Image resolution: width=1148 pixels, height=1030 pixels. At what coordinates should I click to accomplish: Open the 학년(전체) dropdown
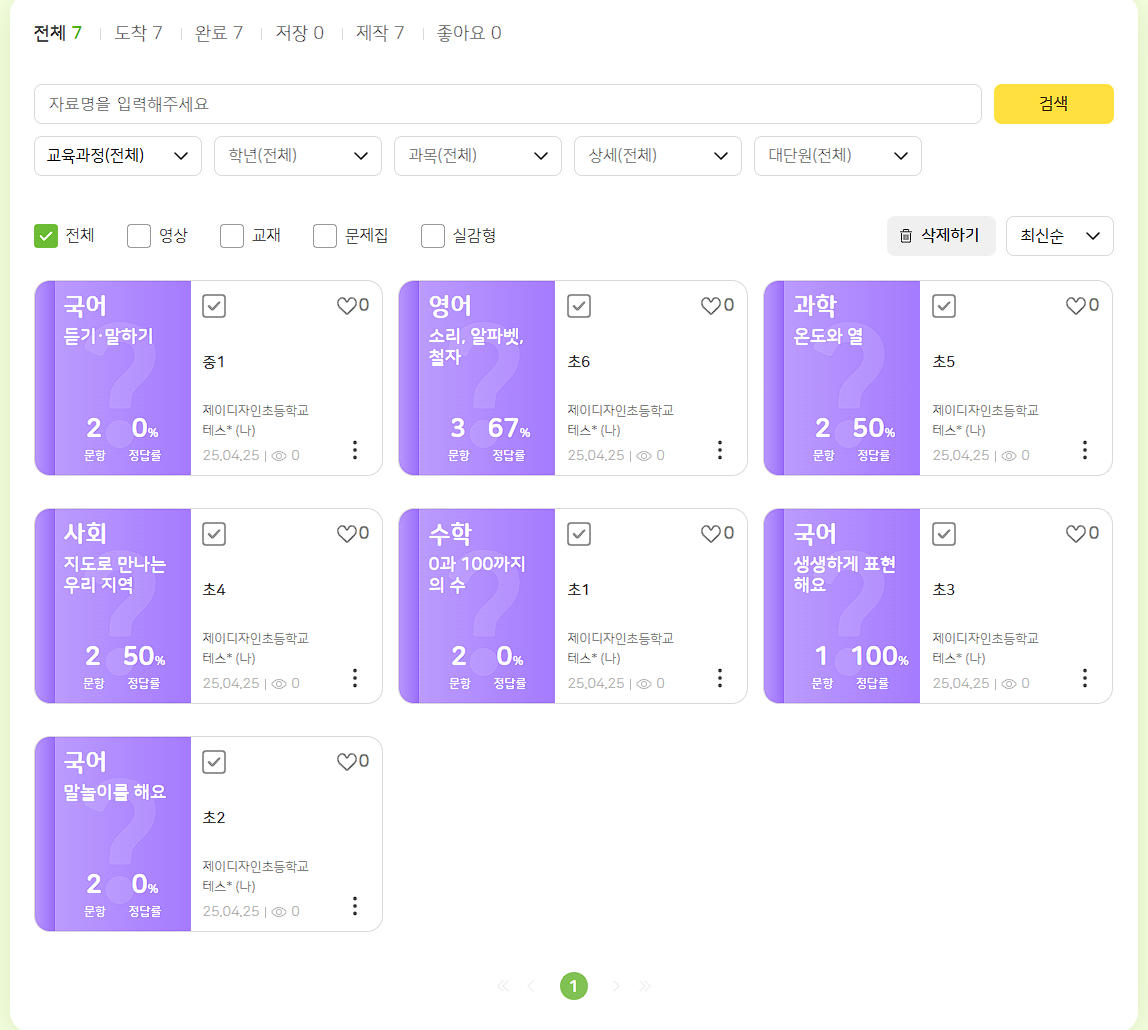pyautogui.click(x=298, y=156)
